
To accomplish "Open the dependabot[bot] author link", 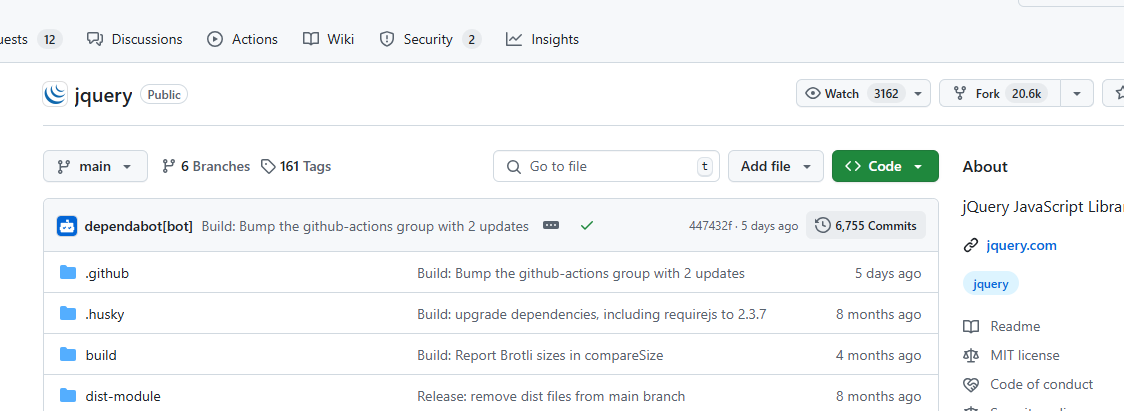I will [x=138, y=226].
